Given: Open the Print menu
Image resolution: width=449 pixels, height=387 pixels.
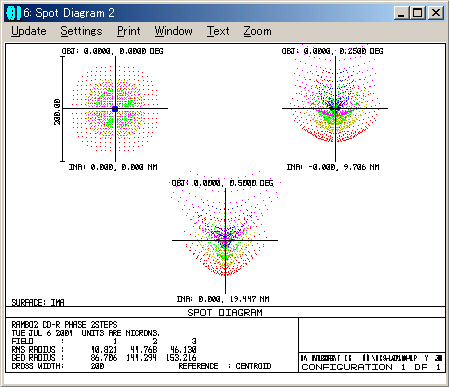Looking at the screenshot, I should 128,31.
